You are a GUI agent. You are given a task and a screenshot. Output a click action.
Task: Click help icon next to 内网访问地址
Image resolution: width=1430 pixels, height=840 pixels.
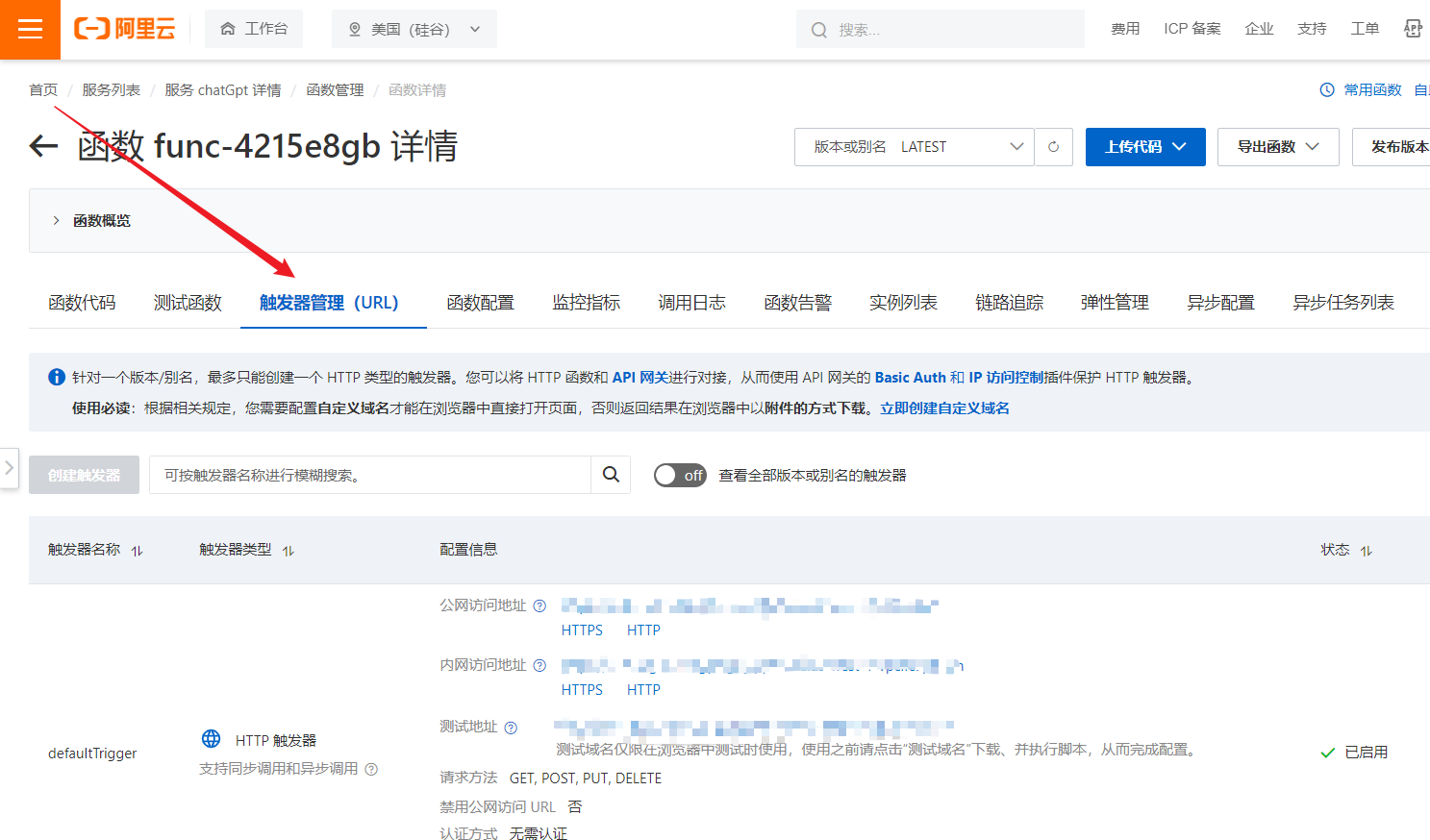(x=539, y=666)
